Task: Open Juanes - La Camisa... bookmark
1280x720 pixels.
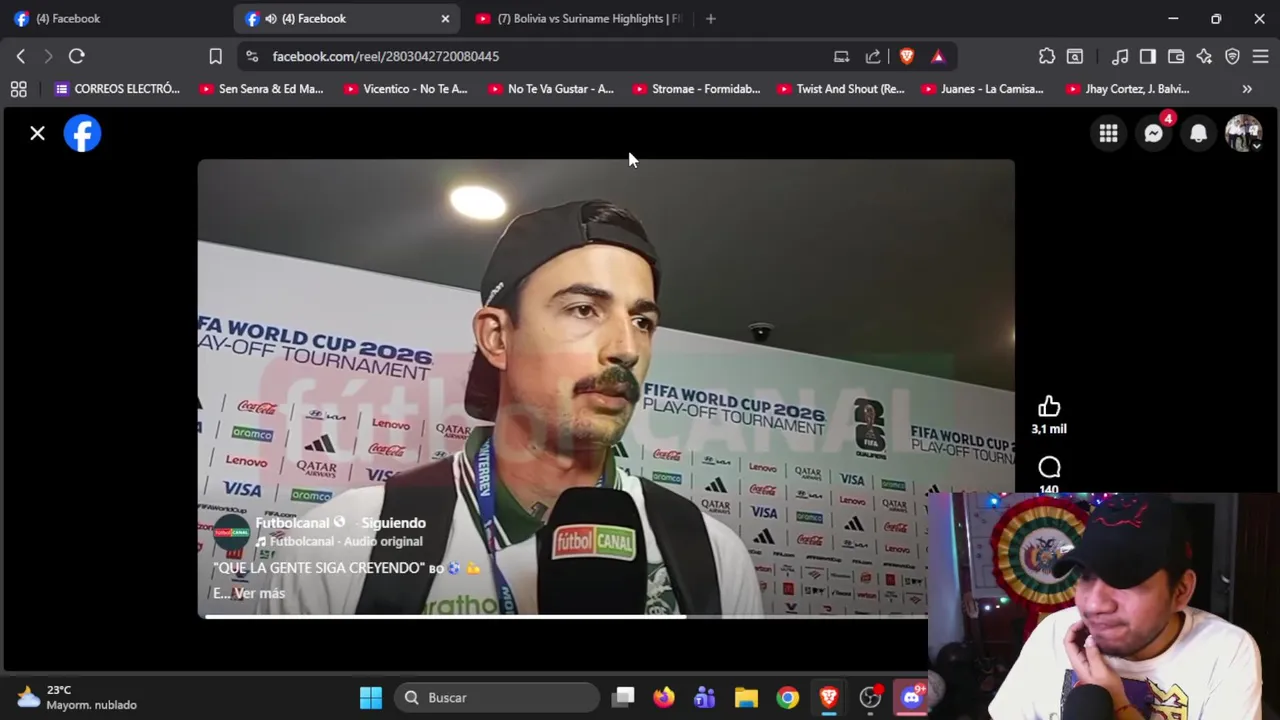Action: (982, 89)
